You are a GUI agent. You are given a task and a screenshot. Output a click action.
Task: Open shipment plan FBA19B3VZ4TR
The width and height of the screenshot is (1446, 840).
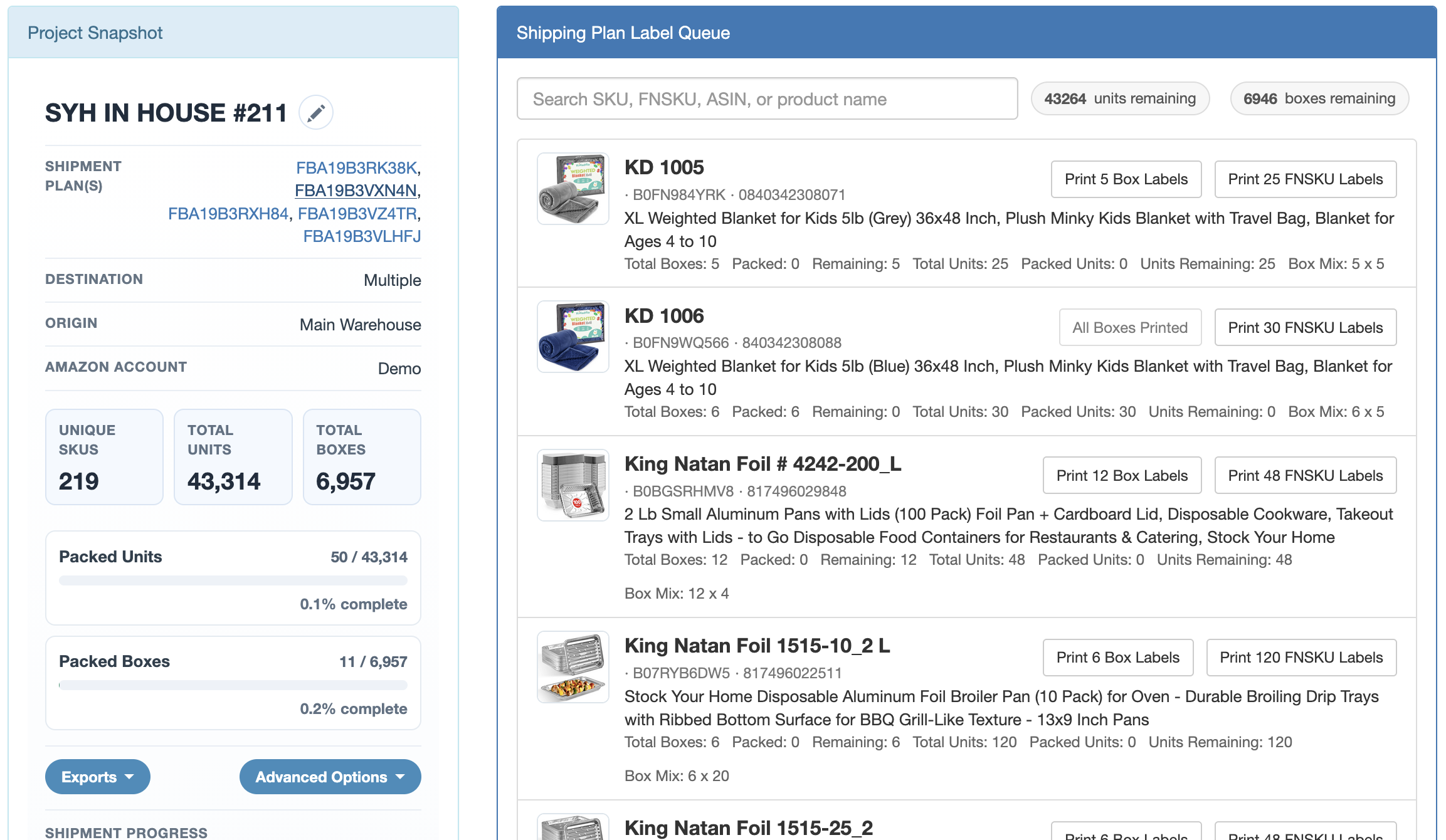pyautogui.click(x=357, y=214)
